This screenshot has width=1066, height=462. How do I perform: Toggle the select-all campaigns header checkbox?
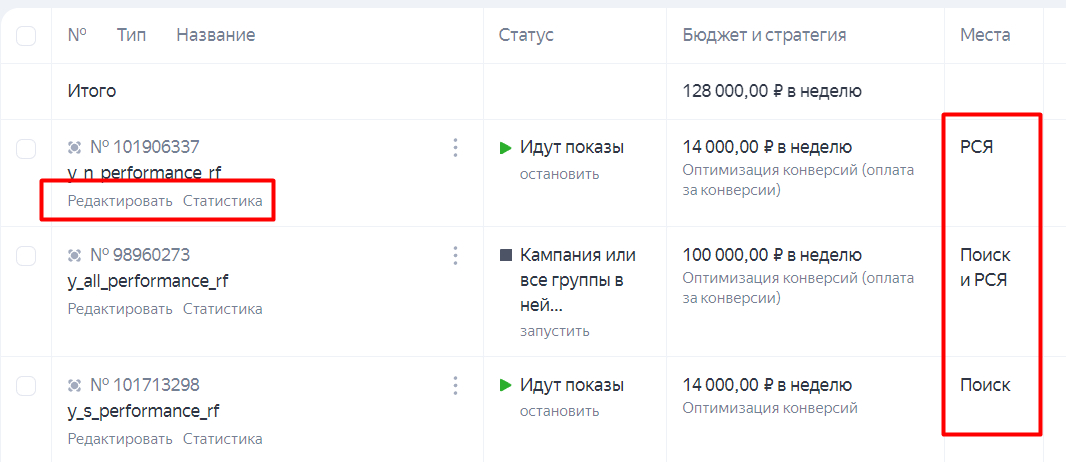(26, 36)
